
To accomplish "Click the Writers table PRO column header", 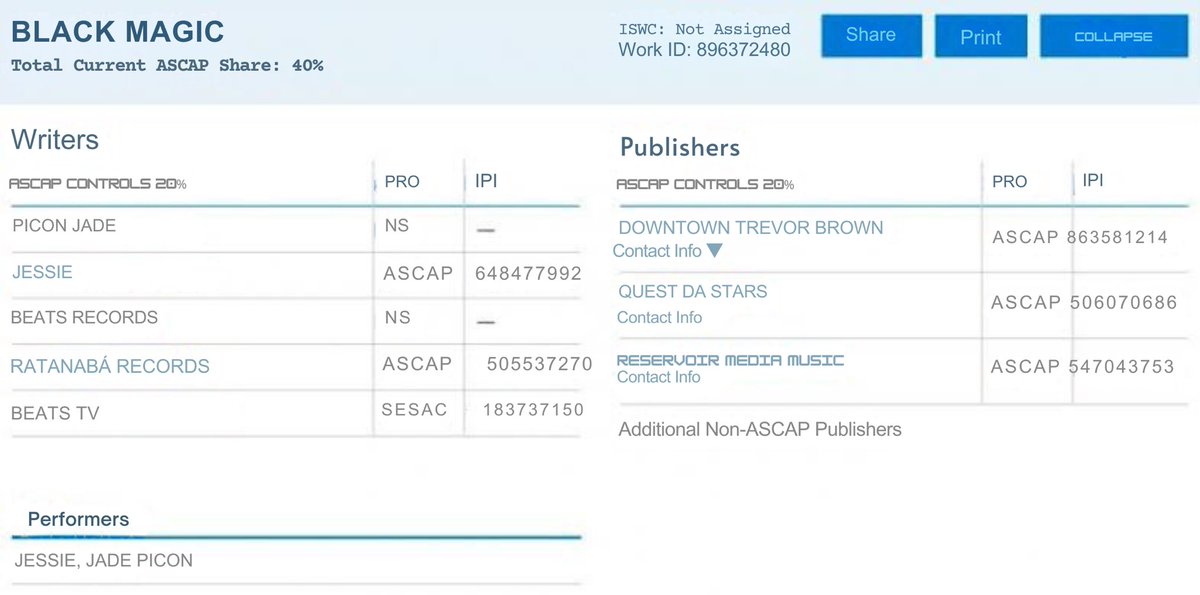I will (402, 182).
